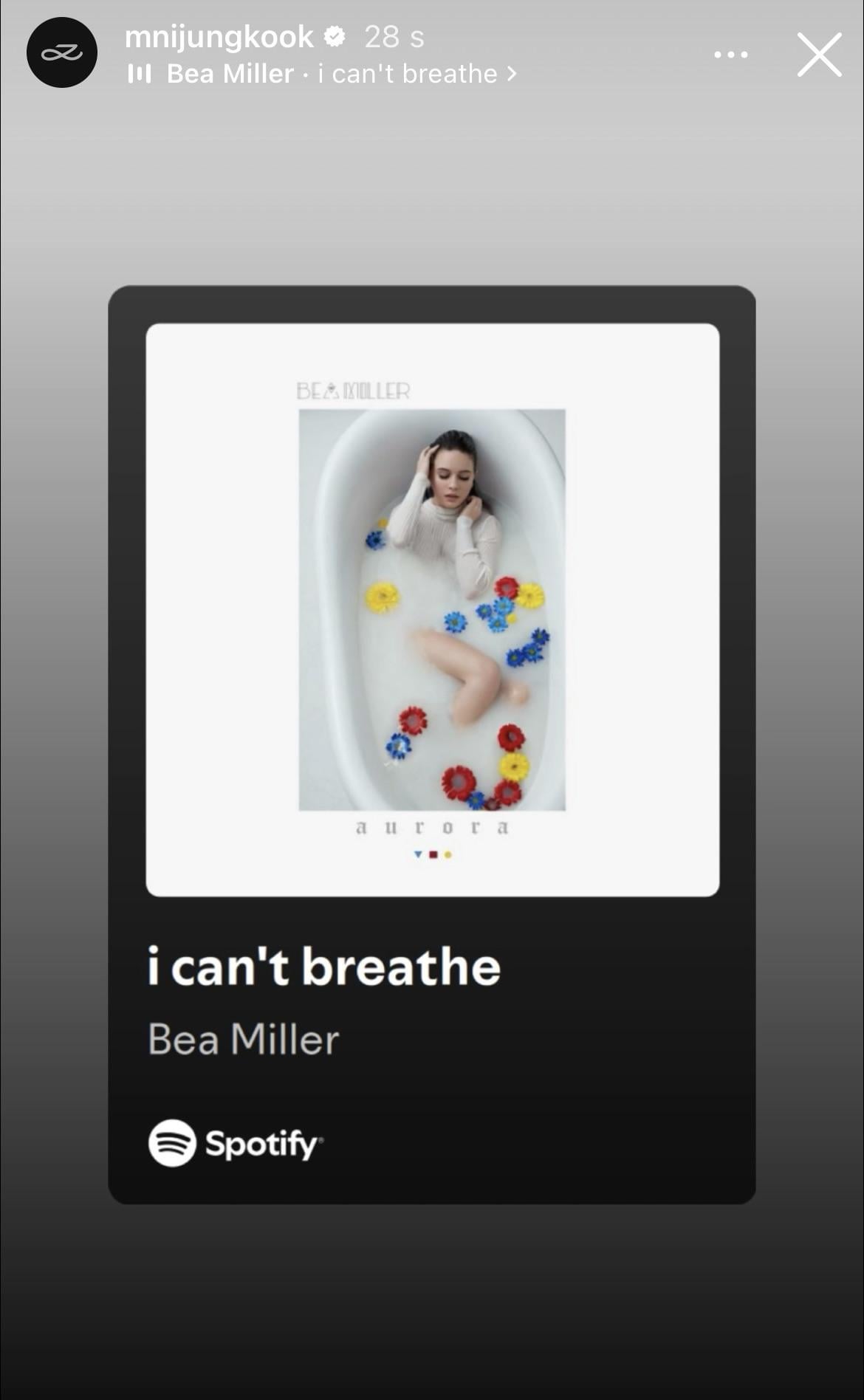
Task: Click the Bea Miller artist name on card
Action: (244, 1039)
